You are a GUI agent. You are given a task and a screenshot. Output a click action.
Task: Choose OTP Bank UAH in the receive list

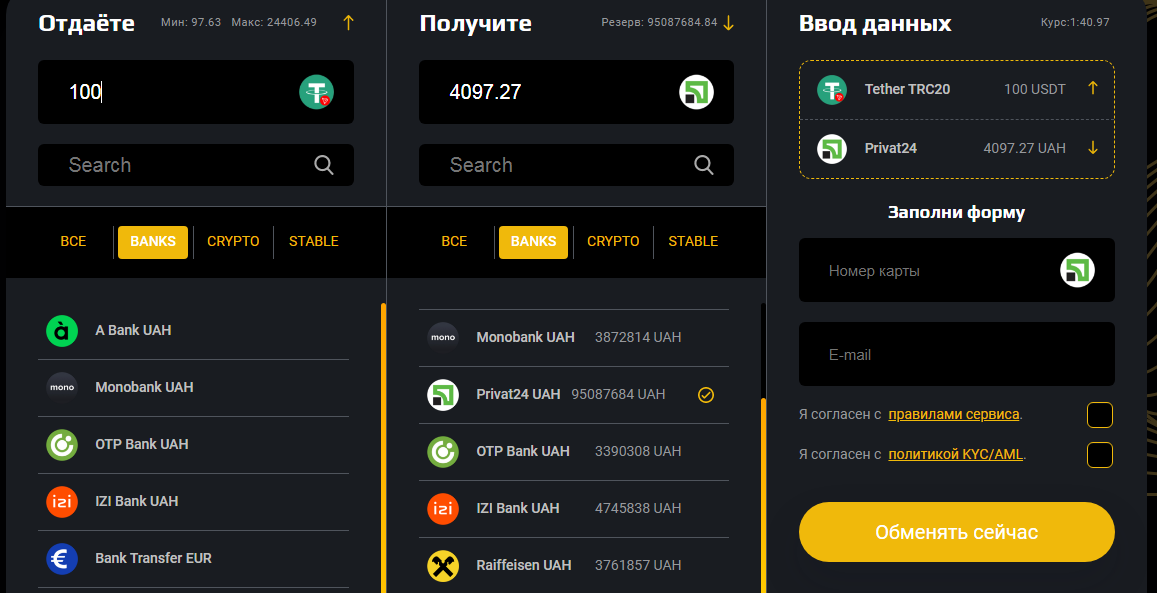[x=574, y=451]
